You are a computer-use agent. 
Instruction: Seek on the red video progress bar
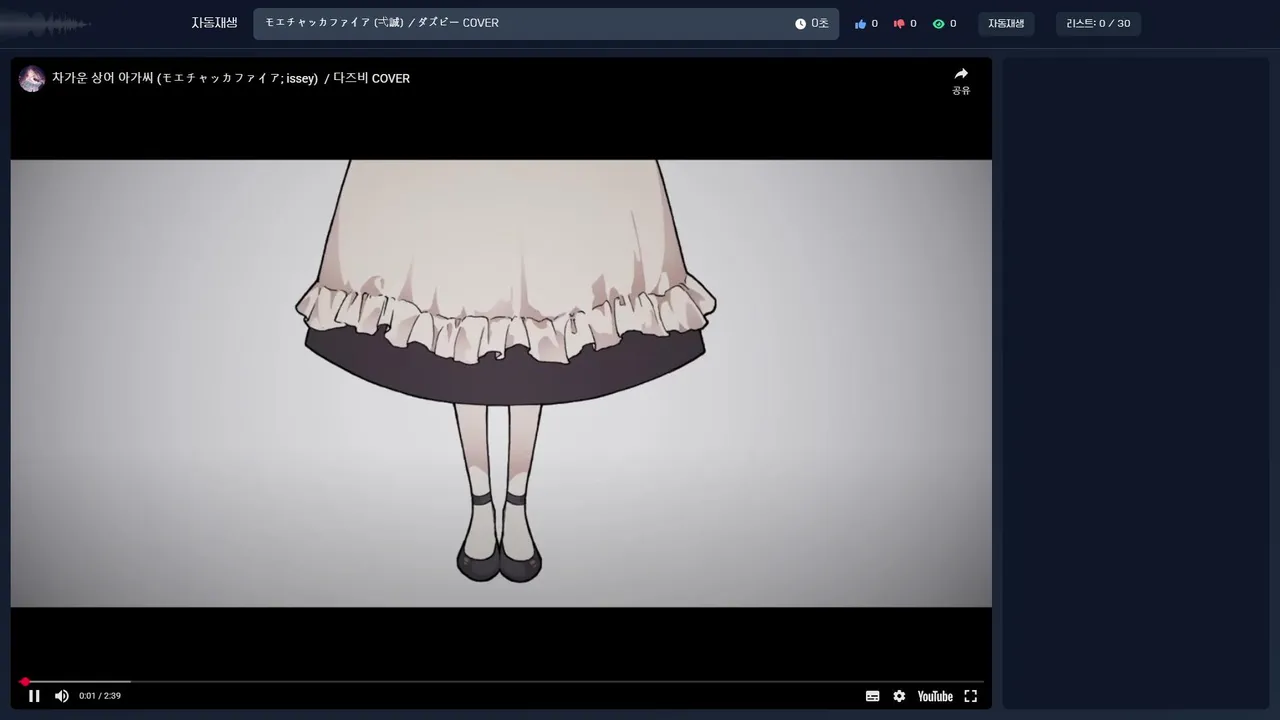pos(501,682)
